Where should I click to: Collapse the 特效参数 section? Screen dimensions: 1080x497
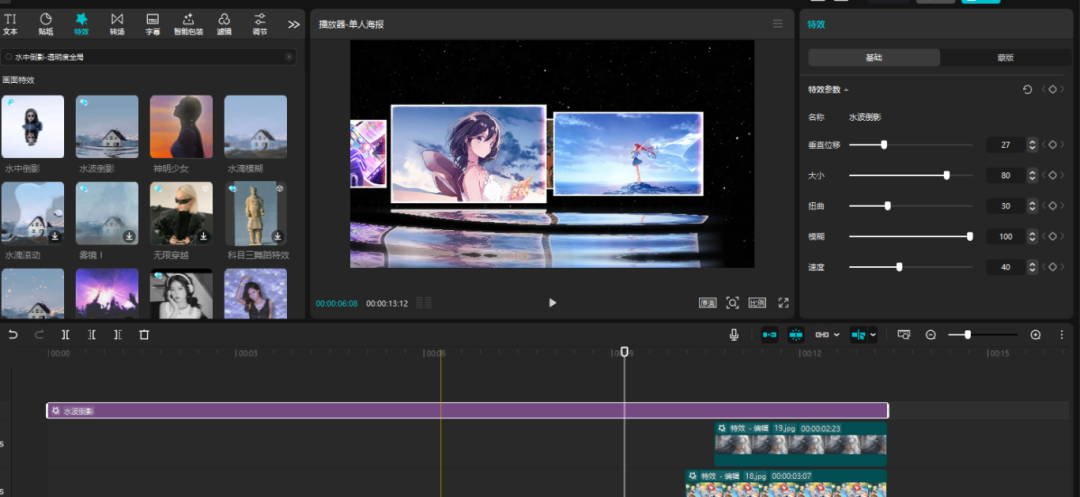[x=847, y=90]
